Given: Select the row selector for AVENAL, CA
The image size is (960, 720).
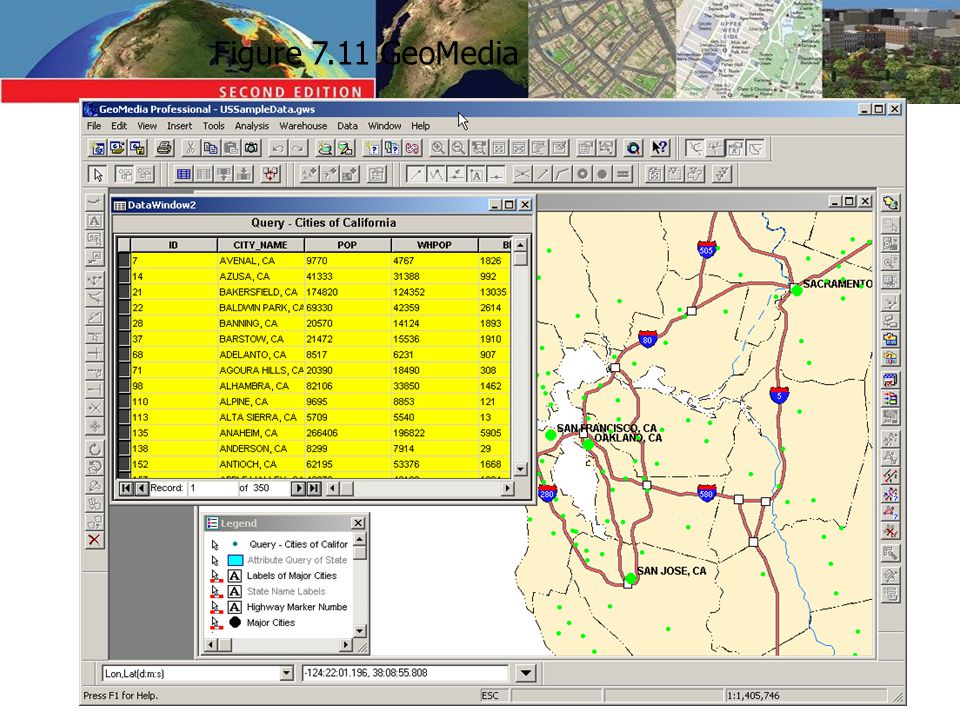Looking at the screenshot, I should [124, 260].
